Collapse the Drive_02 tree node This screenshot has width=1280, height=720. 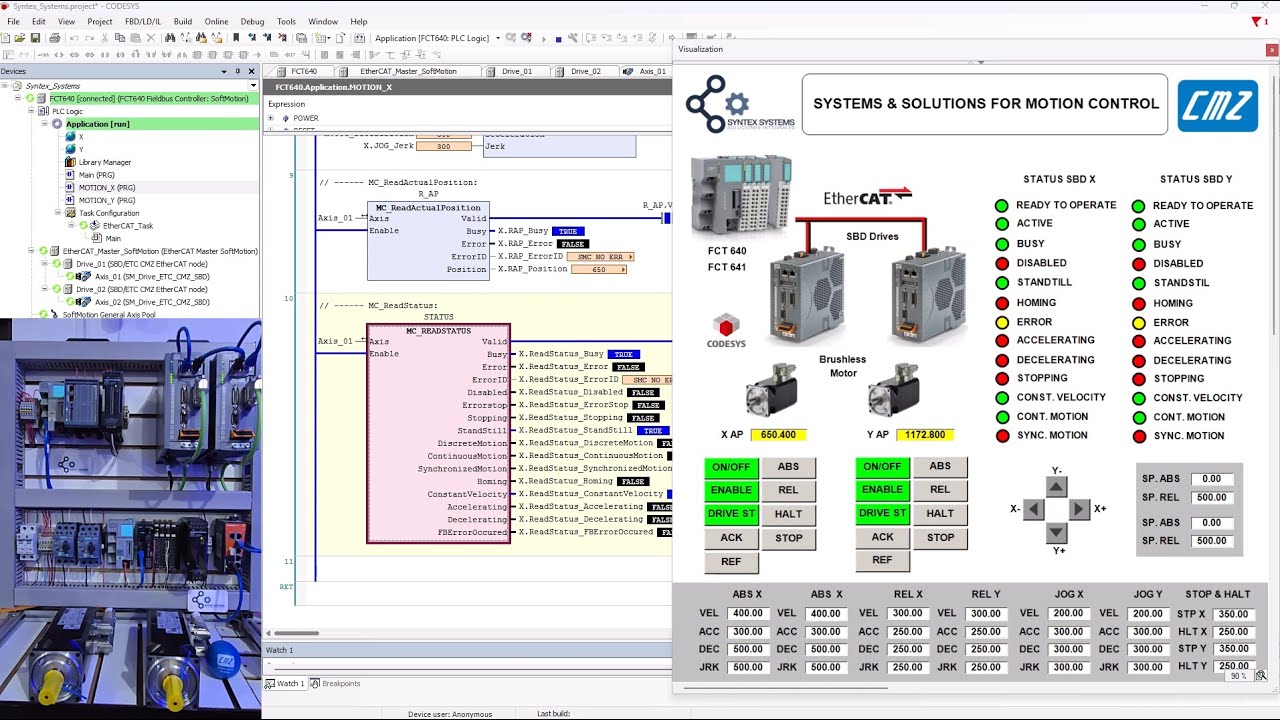pos(44,289)
